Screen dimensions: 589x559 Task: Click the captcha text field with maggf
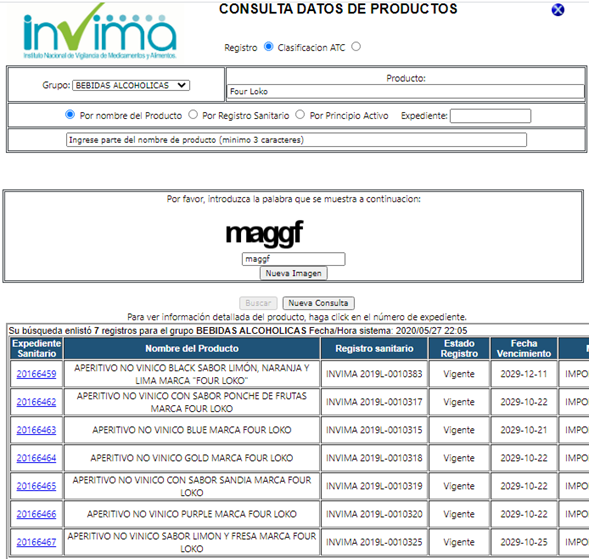[x=293, y=259]
